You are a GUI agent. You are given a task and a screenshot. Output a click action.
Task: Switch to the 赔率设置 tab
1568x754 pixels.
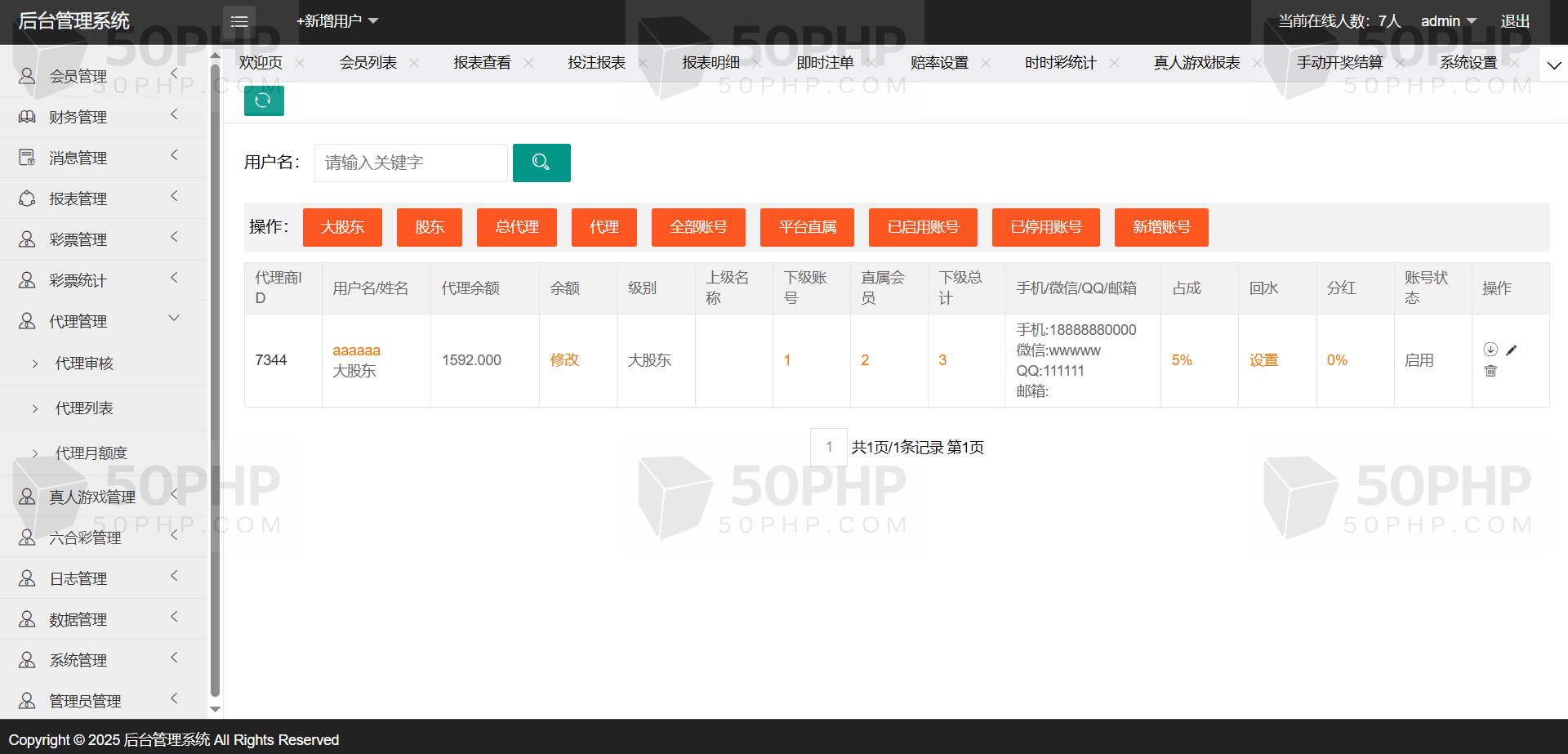coord(938,63)
